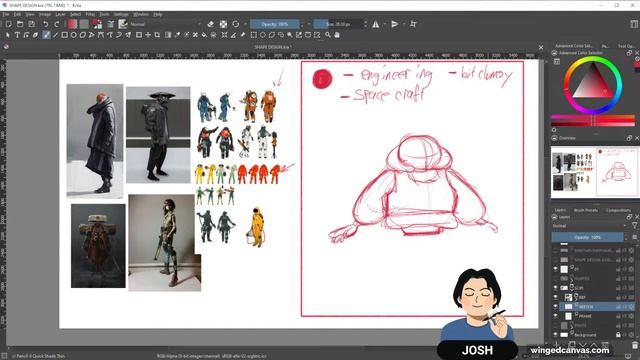Viewport: 640px width, 360px height.
Task: Undo the last action
Action: pos(46,24)
